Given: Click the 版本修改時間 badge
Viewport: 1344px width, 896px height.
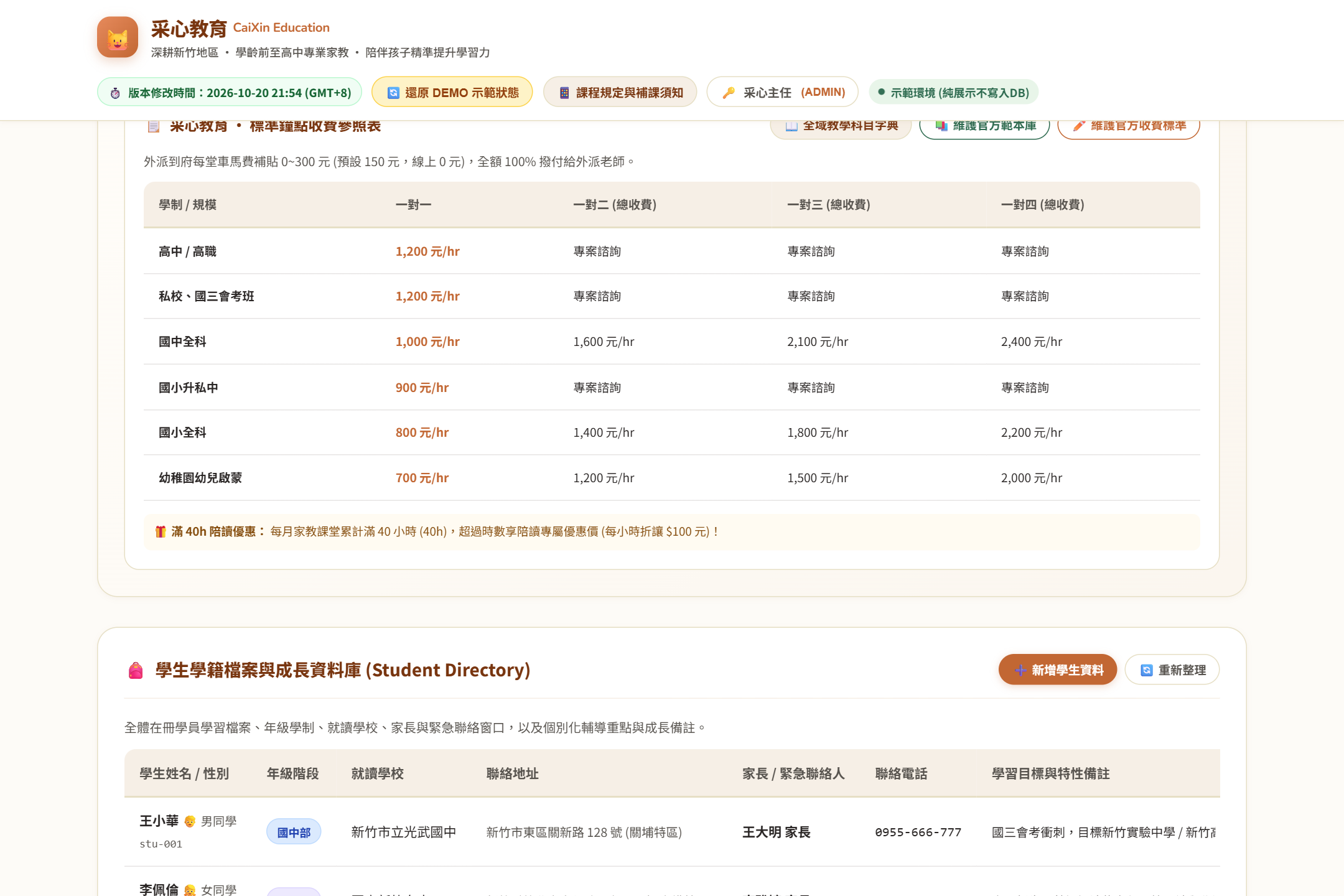Looking at the screenshot, I should point(230,92).
